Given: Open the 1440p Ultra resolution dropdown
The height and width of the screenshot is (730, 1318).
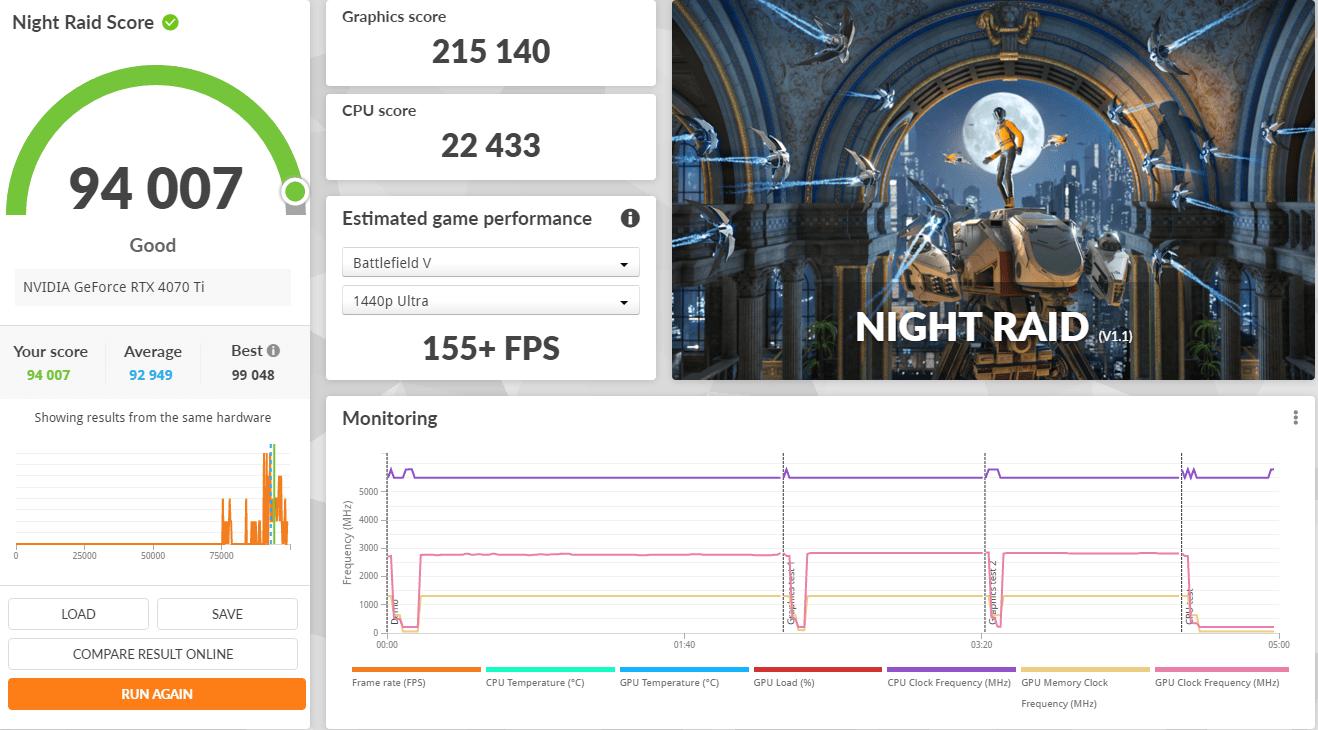Looking at the screenshot, I should [491, 301].
